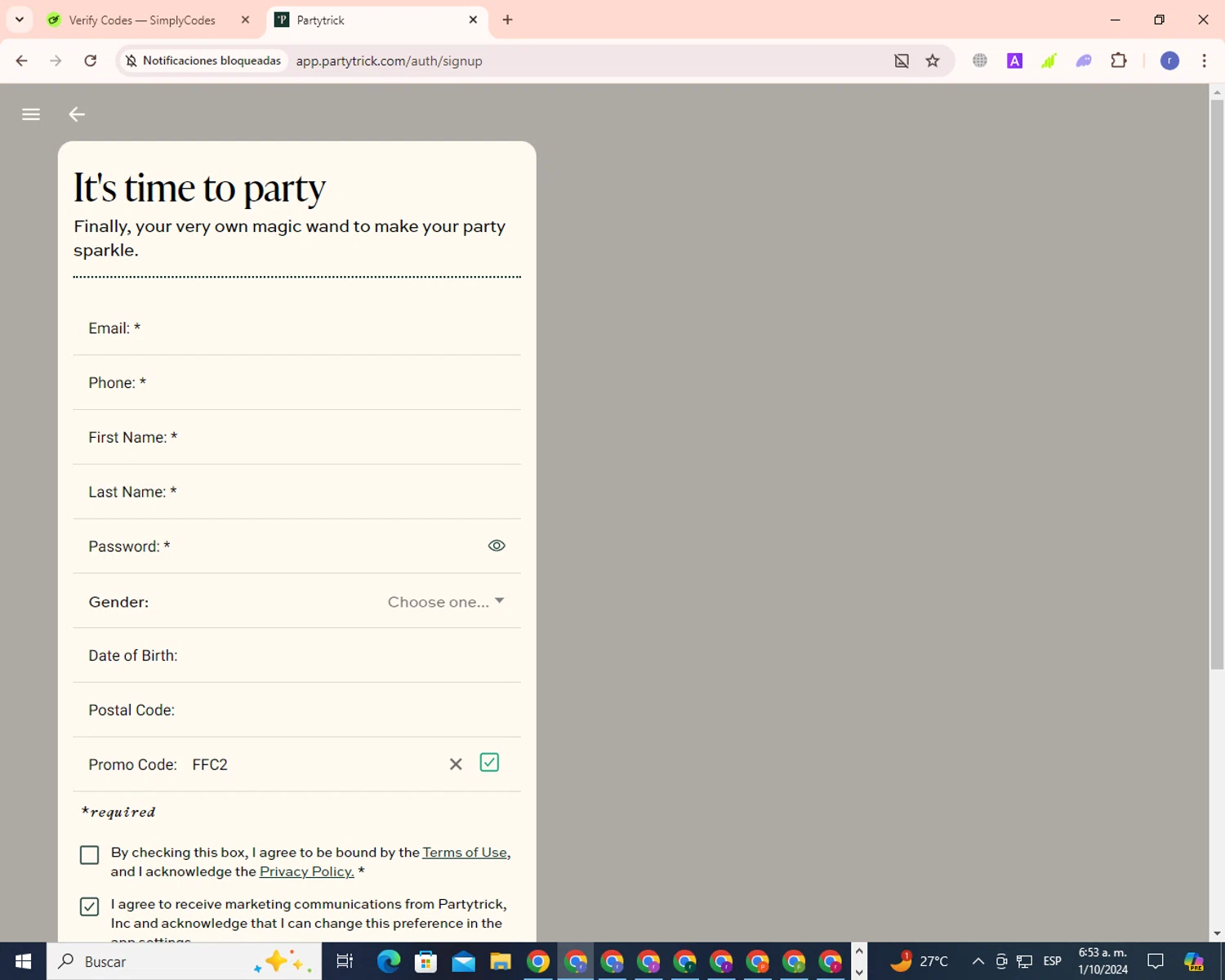Click the Notificaciones bloqueadas chip
The height and width of the screenshot is (980, 1225).
tap(203, 60)
